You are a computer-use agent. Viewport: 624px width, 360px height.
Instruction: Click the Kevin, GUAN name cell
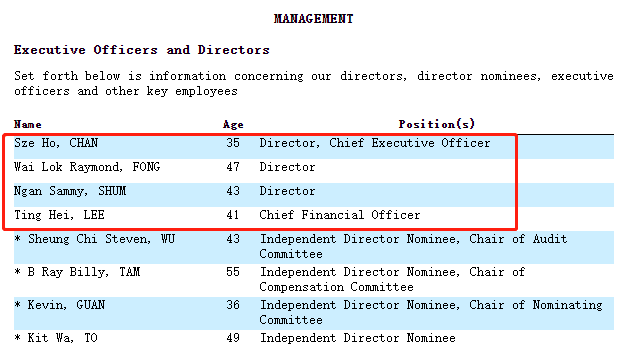(x=60, y=305)
